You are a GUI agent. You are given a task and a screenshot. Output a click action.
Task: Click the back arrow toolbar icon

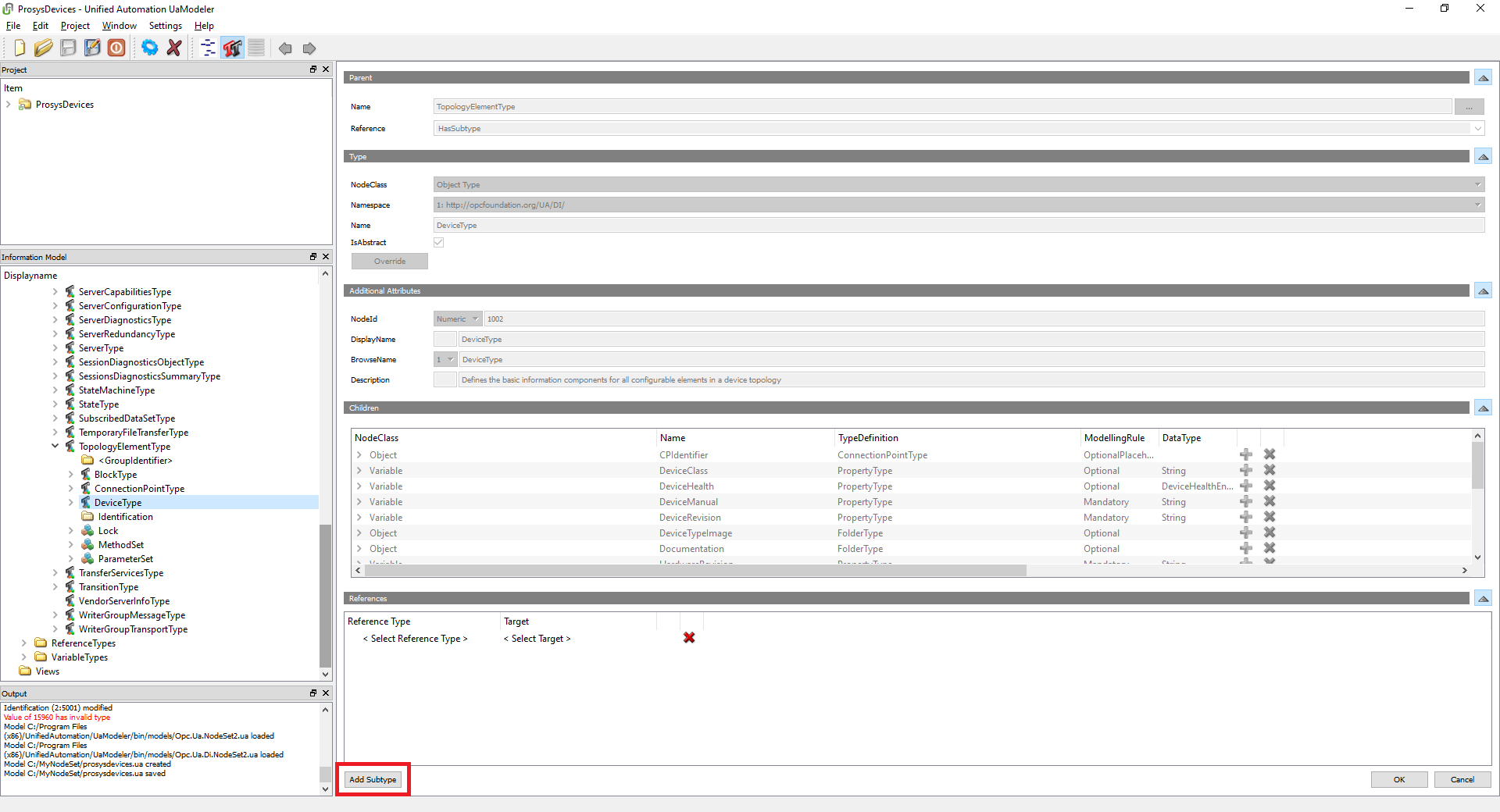pyautogui.click(x=285, y=48)
